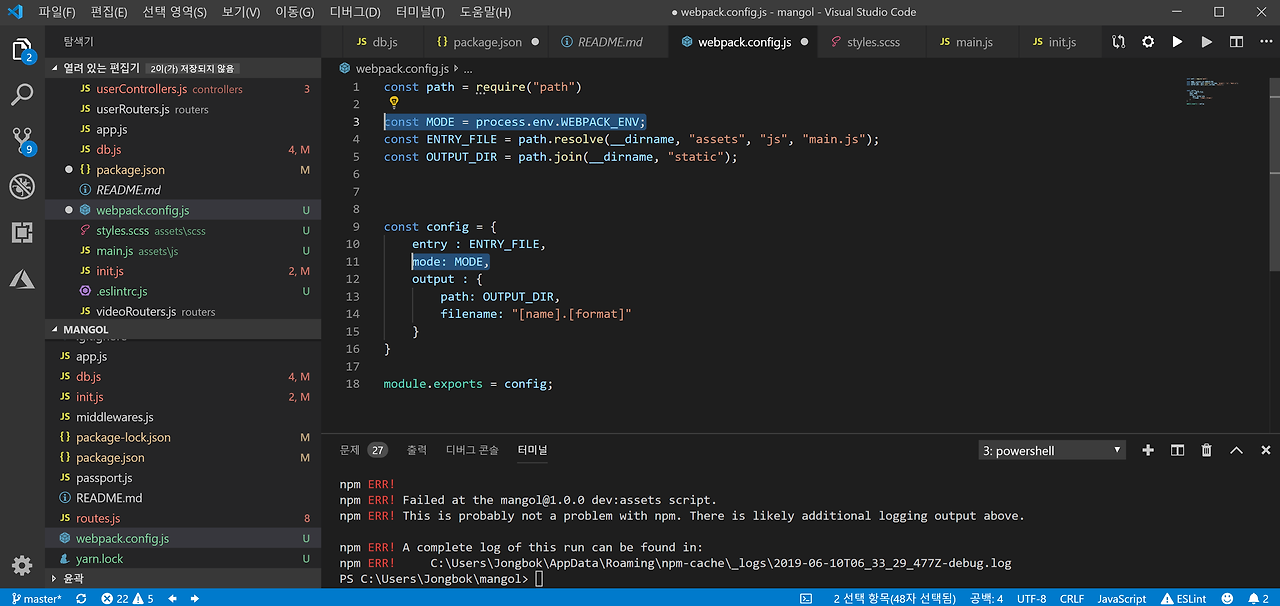Image resolution: width=1280 pixels, height=606 pixels.
Task: Collapse the MANGOL folder section
Action: tap(85, 329)
